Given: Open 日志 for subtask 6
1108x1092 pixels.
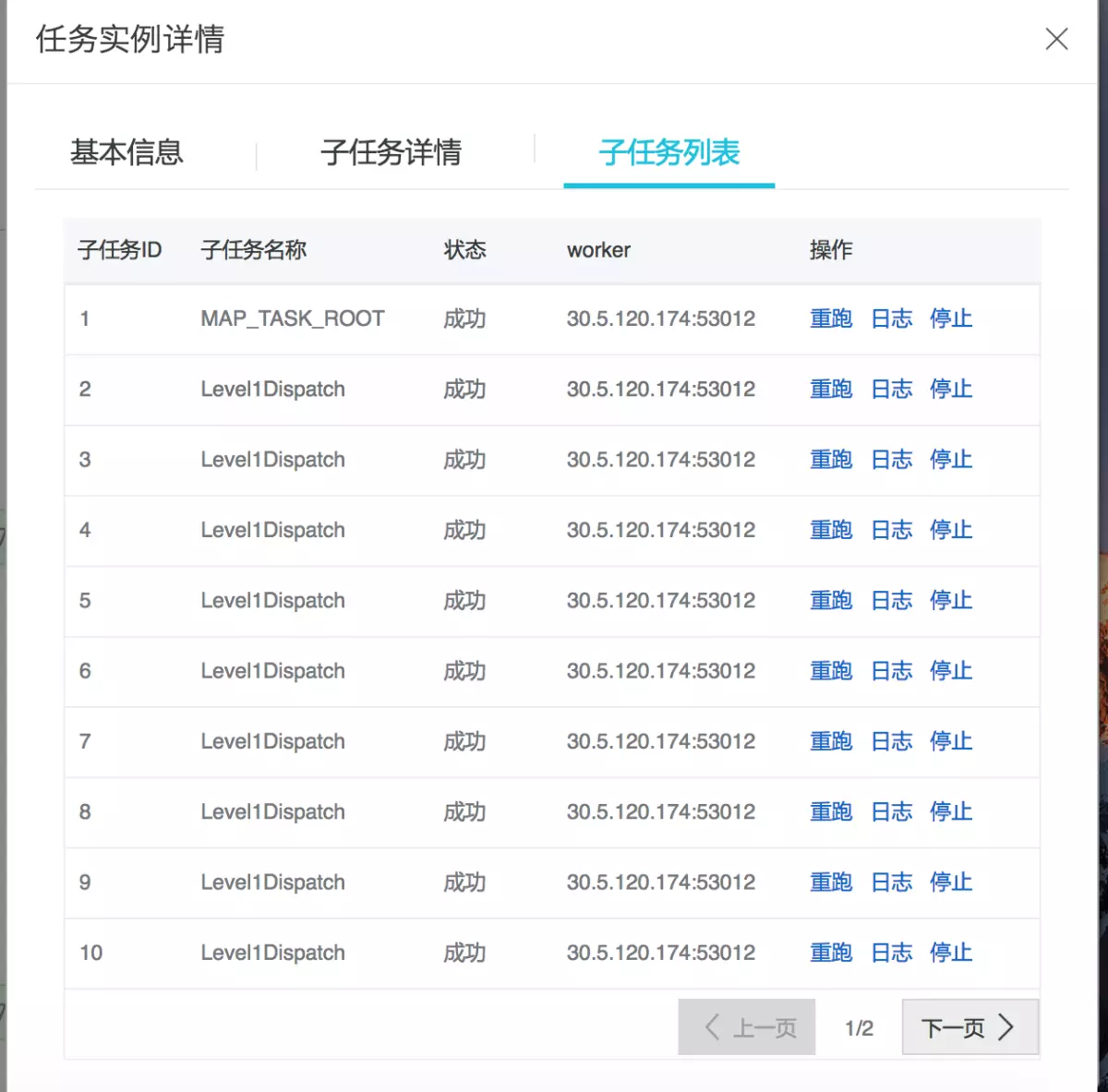Looking at the screenshot, I should [x=890, y=671].
